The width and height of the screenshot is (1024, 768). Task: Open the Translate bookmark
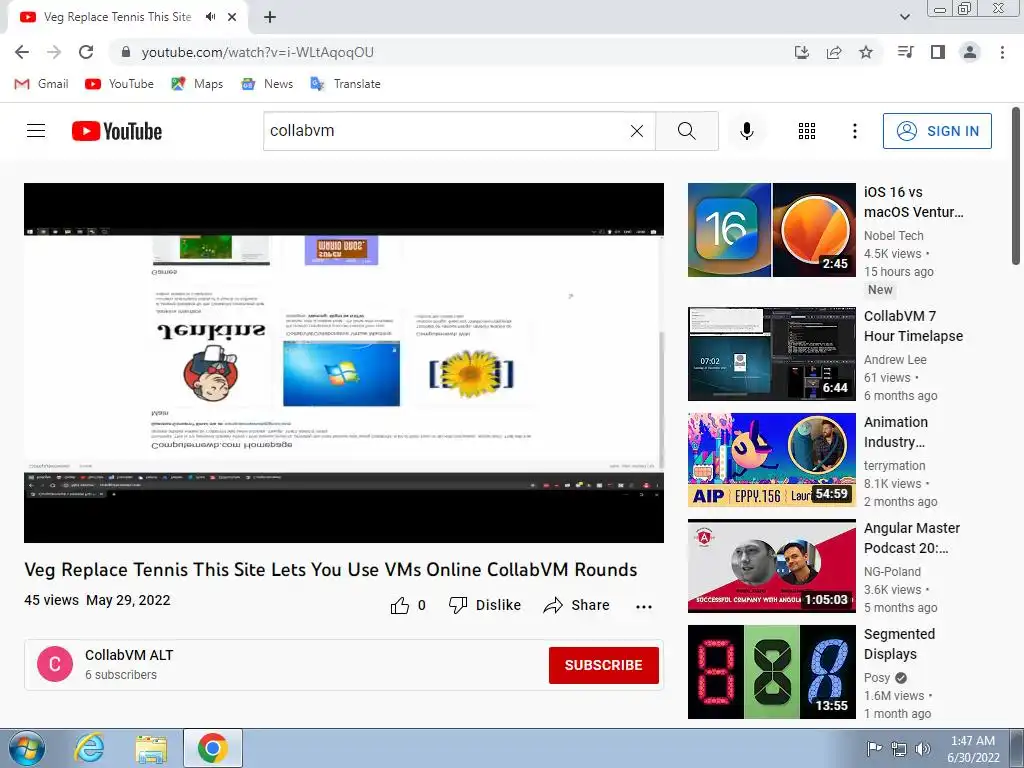pos(345,84)
